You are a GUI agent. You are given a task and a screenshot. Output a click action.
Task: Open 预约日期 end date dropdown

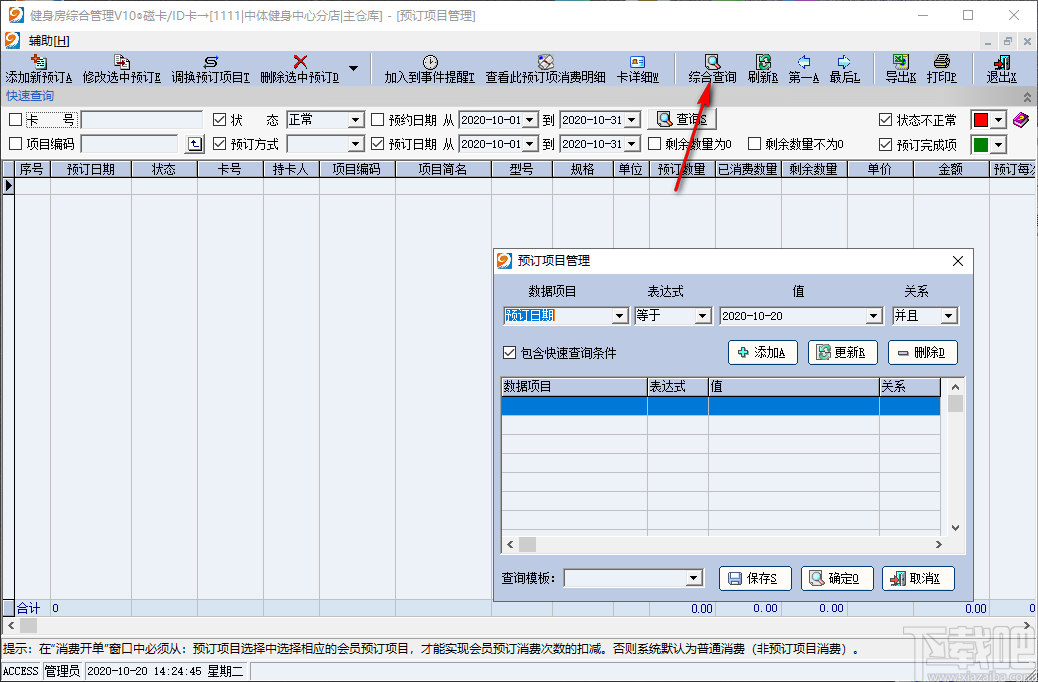(632, 120)
